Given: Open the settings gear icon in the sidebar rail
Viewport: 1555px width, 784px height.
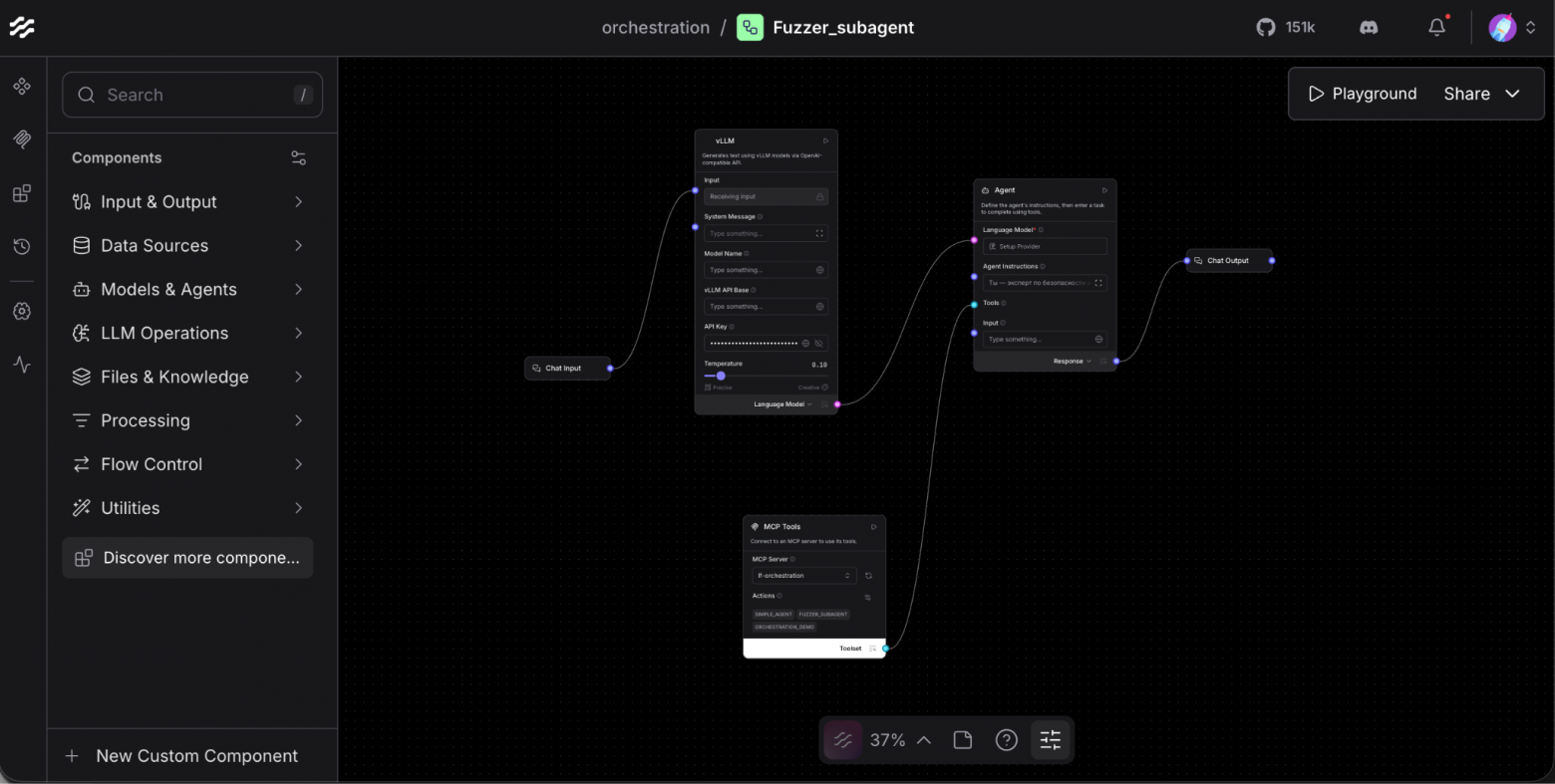Looking at the screenshot, I should click(x=22, y=312).
